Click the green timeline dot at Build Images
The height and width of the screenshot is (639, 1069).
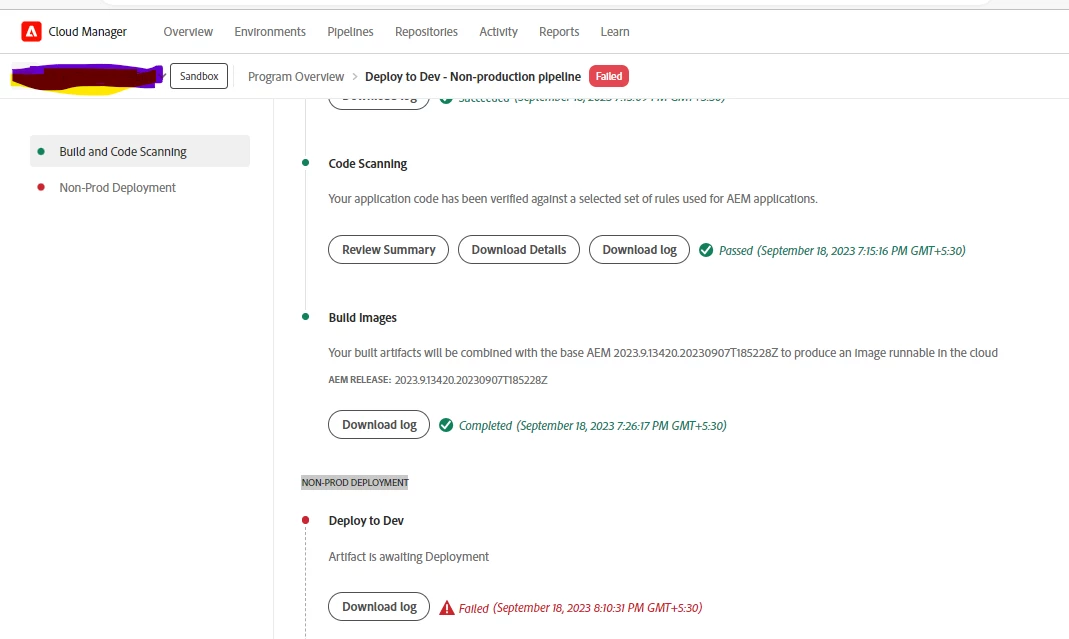(305, 316)
